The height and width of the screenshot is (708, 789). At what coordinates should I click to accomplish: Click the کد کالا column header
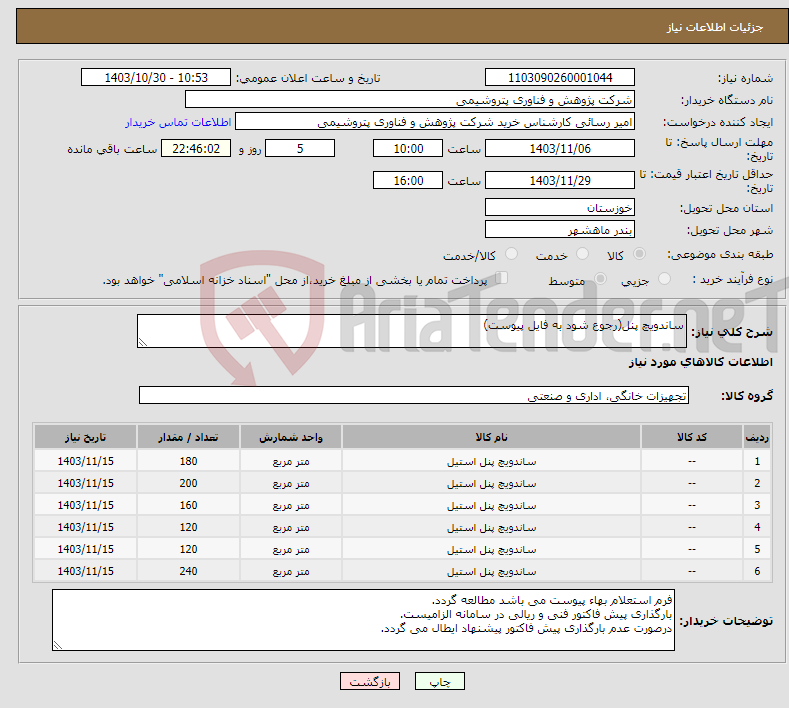pos(692,437)
